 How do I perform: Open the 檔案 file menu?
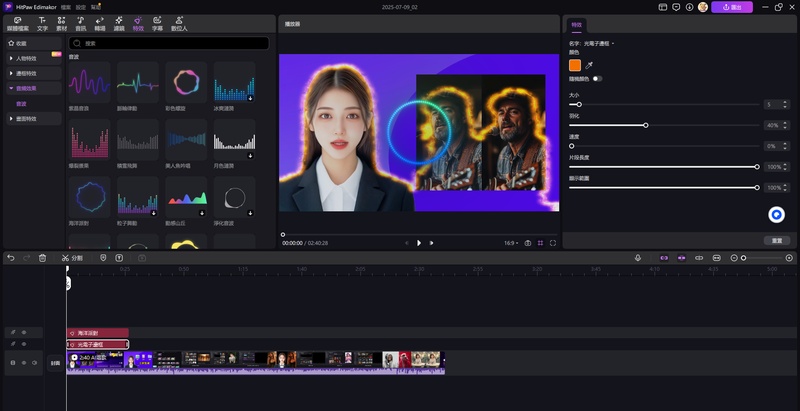pos(66,7)
